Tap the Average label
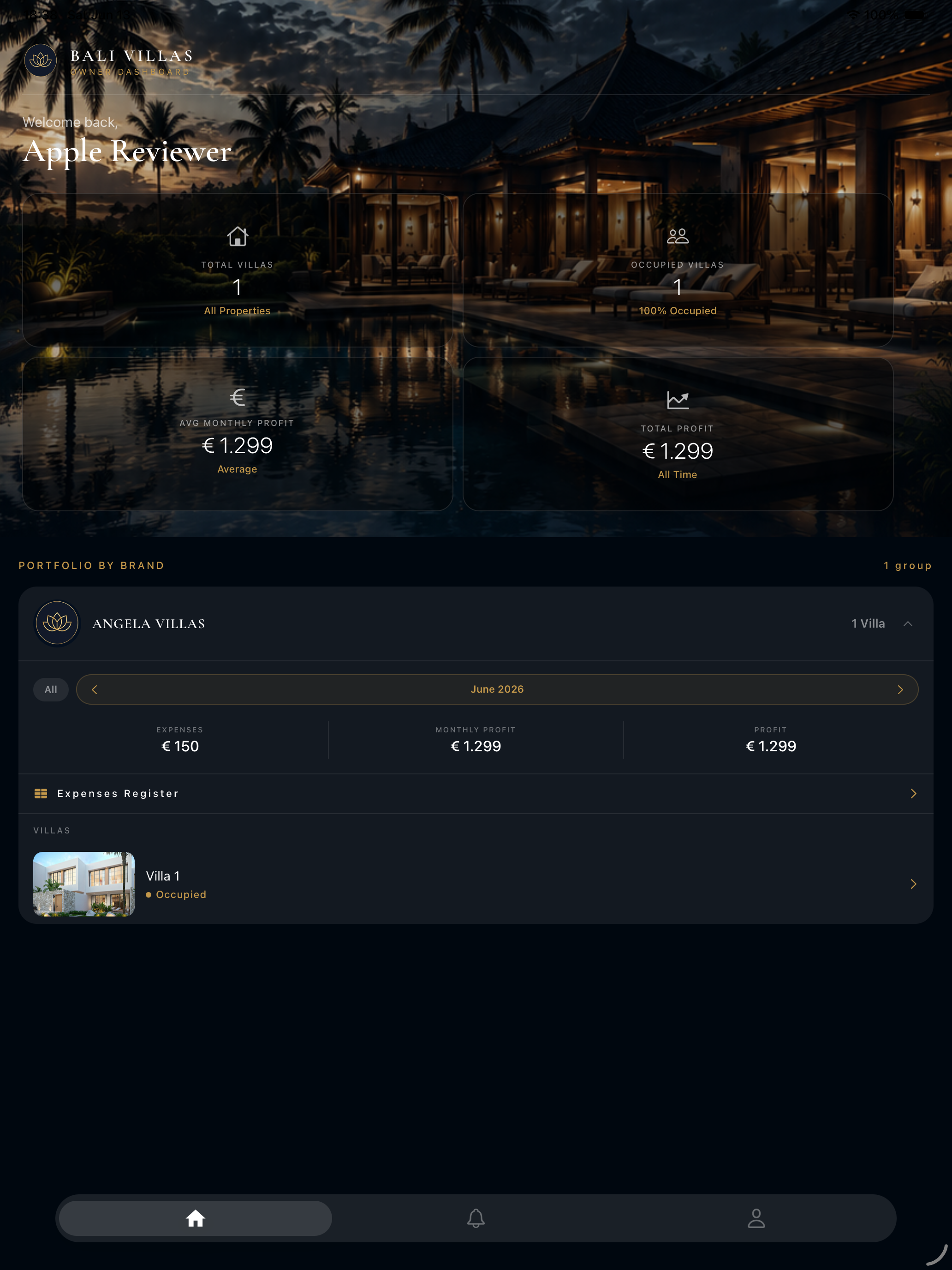The width and height of the screenshot is (952, 1270). point(237,469)
